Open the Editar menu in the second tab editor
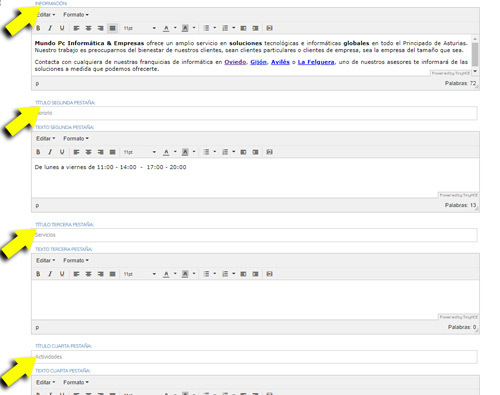 click(45, 138)
